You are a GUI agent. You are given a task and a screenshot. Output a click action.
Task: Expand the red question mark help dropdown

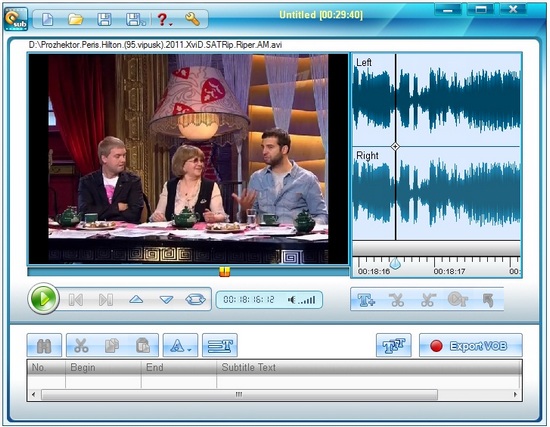[x=164, y=19]
